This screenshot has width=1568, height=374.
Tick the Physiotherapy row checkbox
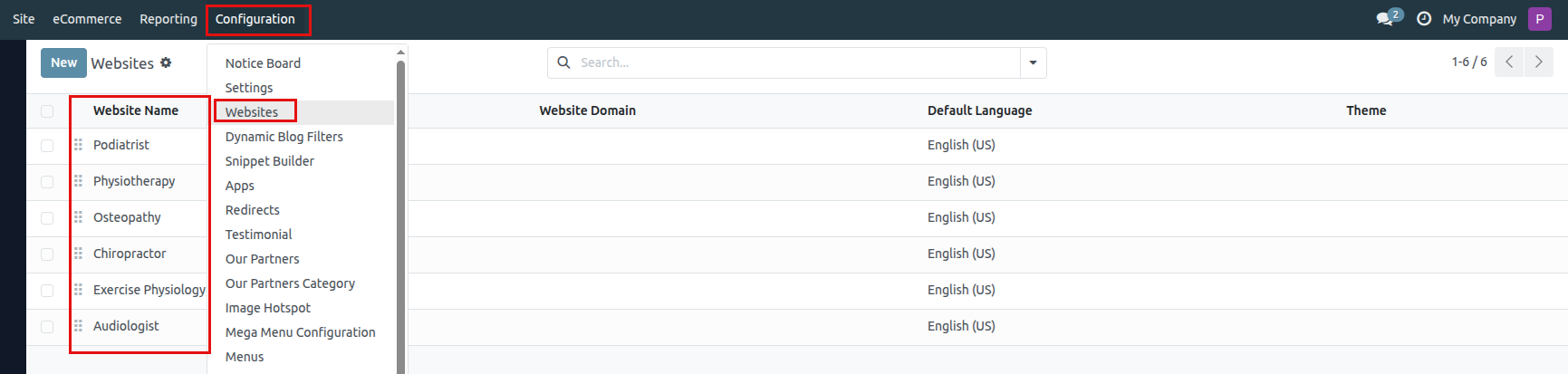pyautogui.click(x=47, y=182)
